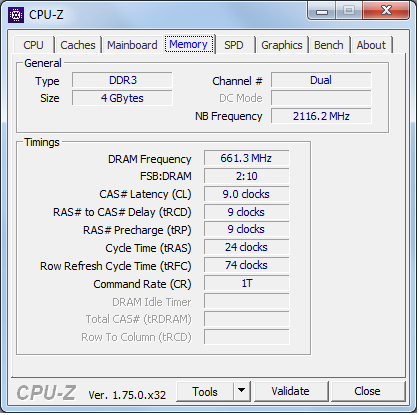Screen dimensions: 419x415
Task: Click the Size field showing 4 GBytes
Action: pos(122,98)
